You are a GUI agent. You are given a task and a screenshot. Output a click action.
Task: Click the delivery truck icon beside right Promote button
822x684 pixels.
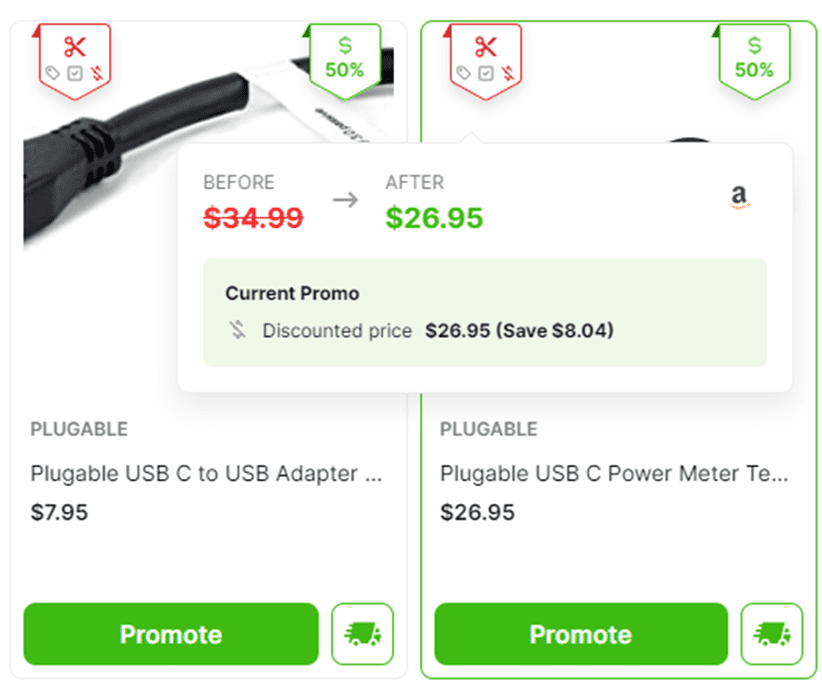coord(772,634)
